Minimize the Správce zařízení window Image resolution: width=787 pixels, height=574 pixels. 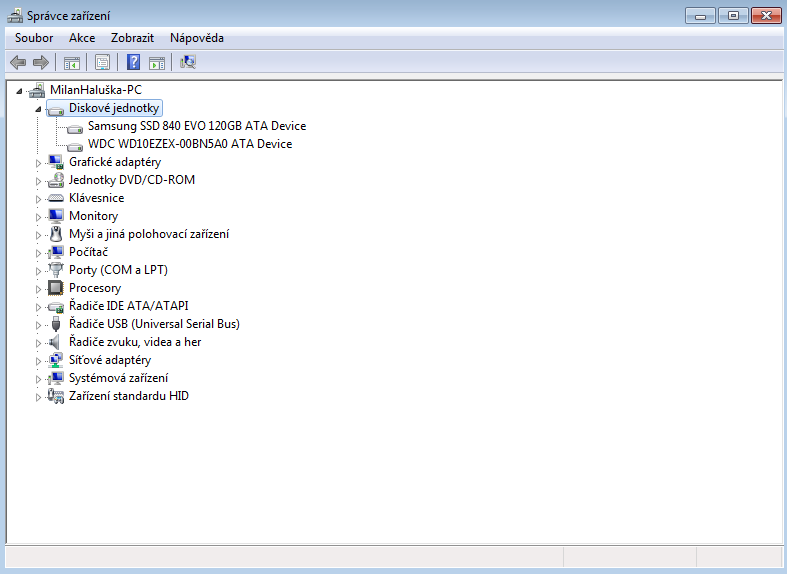tap(701, 16)
